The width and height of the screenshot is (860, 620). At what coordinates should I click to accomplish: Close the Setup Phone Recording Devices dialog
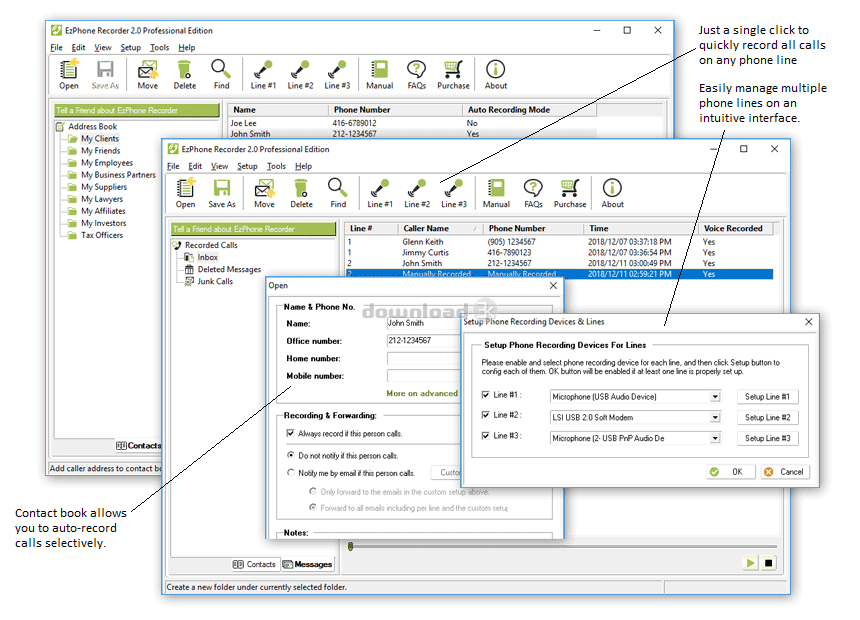pyautogui.click(x=808, y=322)
